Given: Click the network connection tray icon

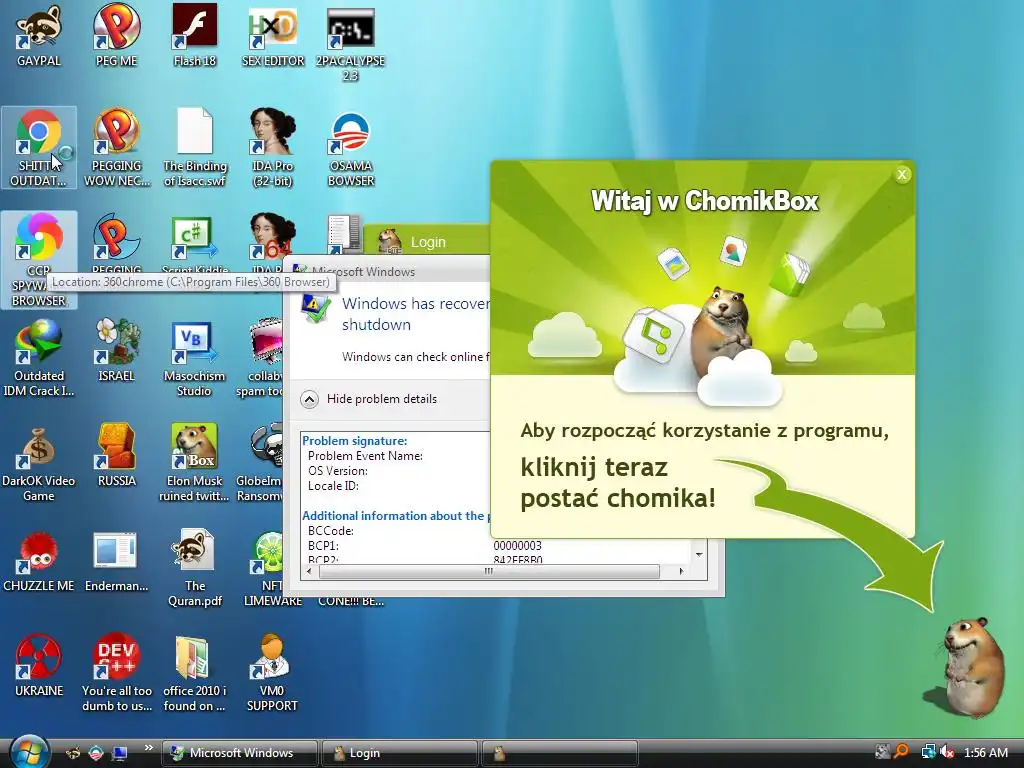Looking at the screenshot, I should point(928,752).
